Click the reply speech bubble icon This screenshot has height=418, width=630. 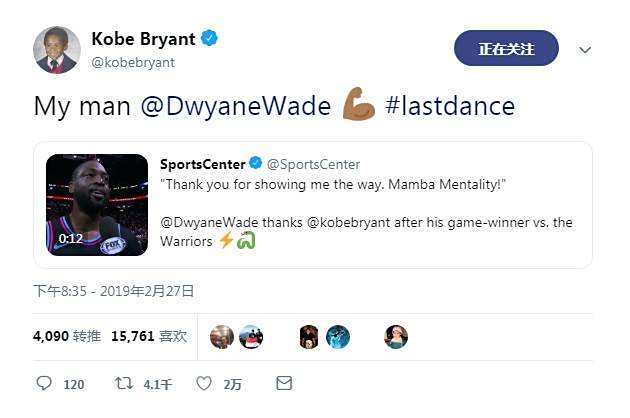tap(44, 383)
